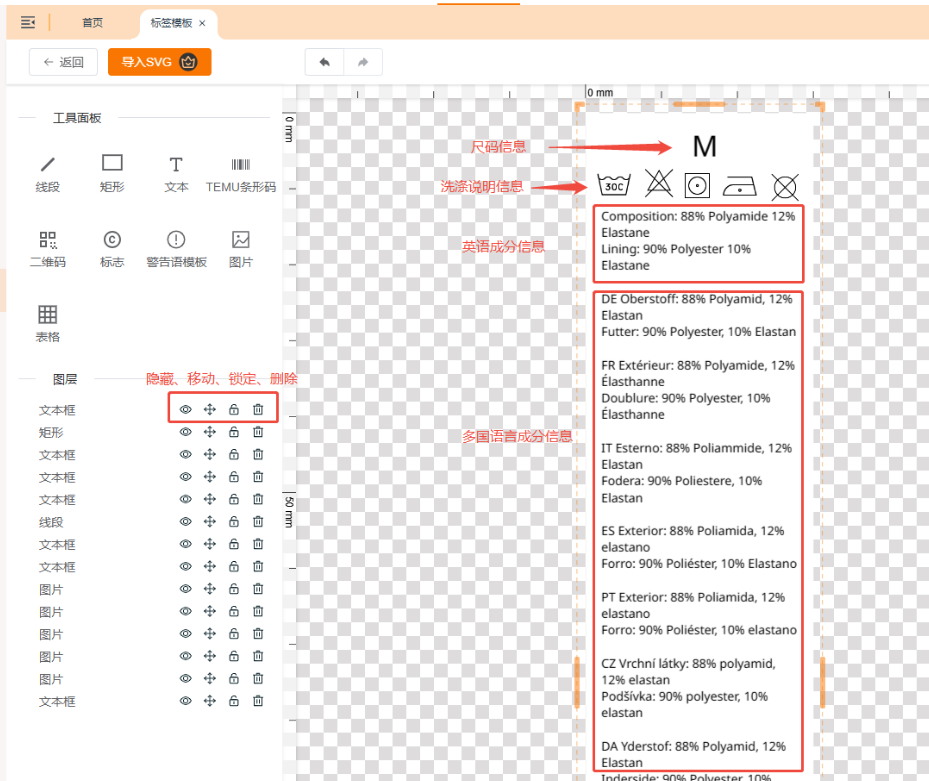Screen dimensions: 929x781
Task: Select the 线段 line tool
Action: click(x=47, y=173)
